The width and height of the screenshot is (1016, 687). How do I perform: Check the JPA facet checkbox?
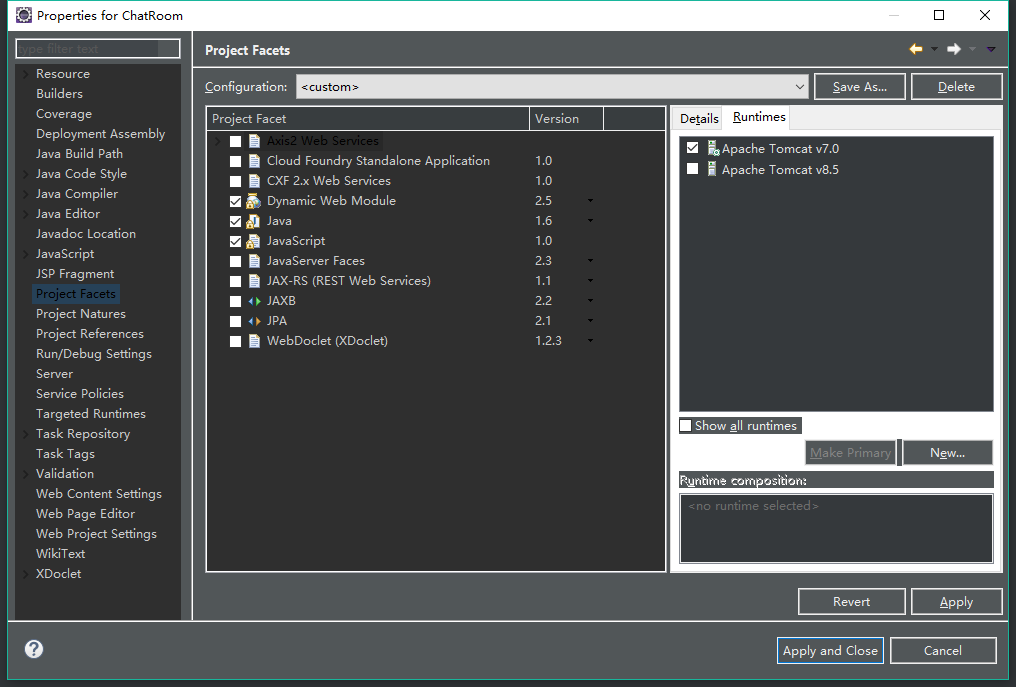coord(235,321)
